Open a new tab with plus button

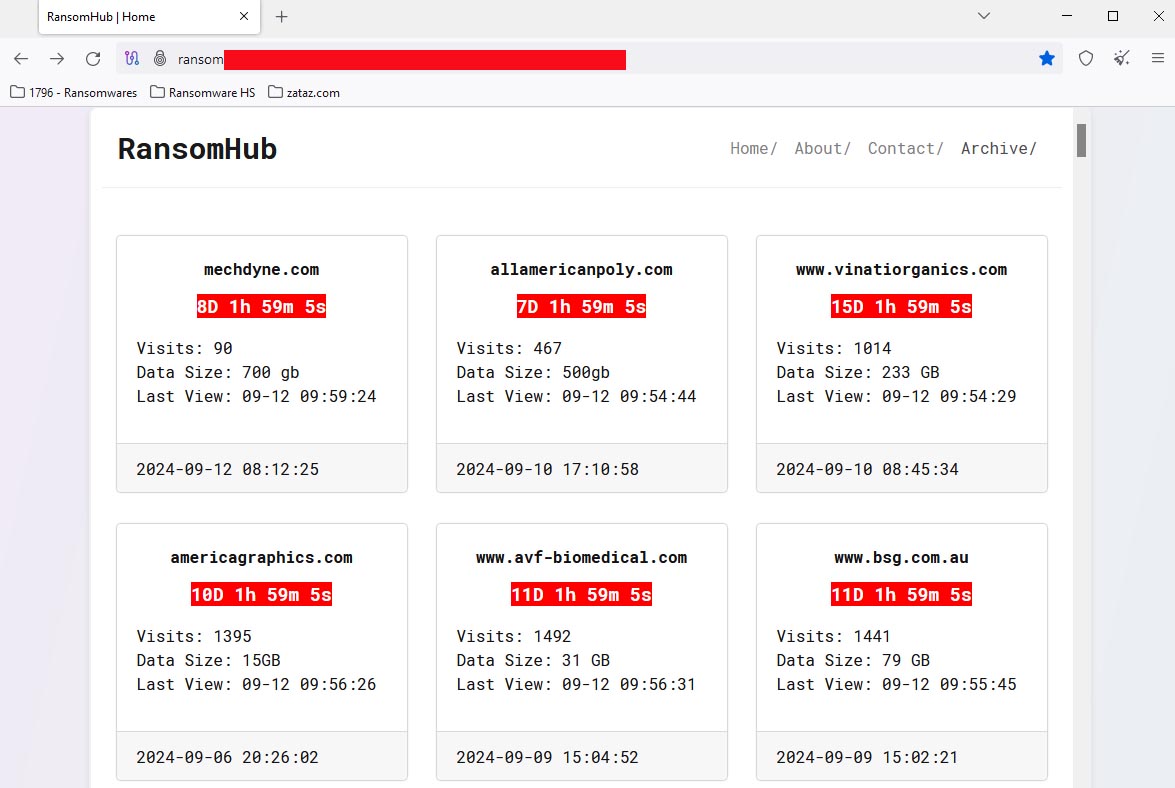point(282,16)
